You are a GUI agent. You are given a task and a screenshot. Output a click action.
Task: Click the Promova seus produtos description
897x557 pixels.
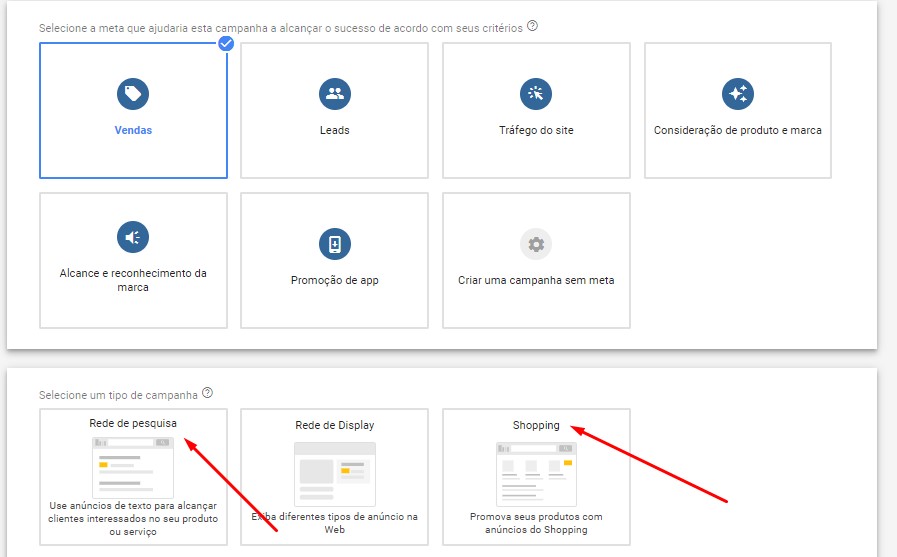pyautogui.click(x=536, y=523)
